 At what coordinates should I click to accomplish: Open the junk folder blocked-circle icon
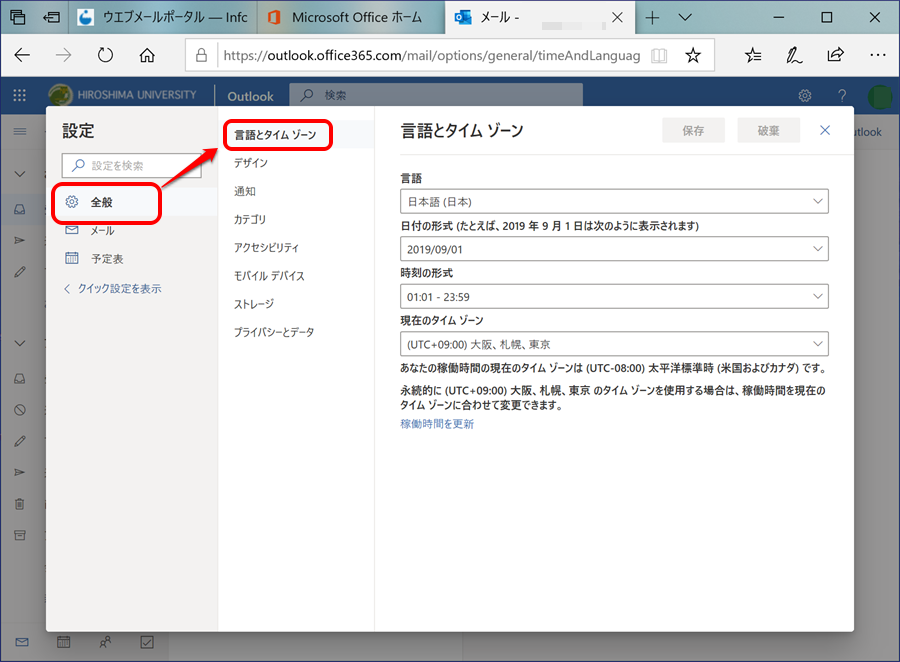pos(20,410)
